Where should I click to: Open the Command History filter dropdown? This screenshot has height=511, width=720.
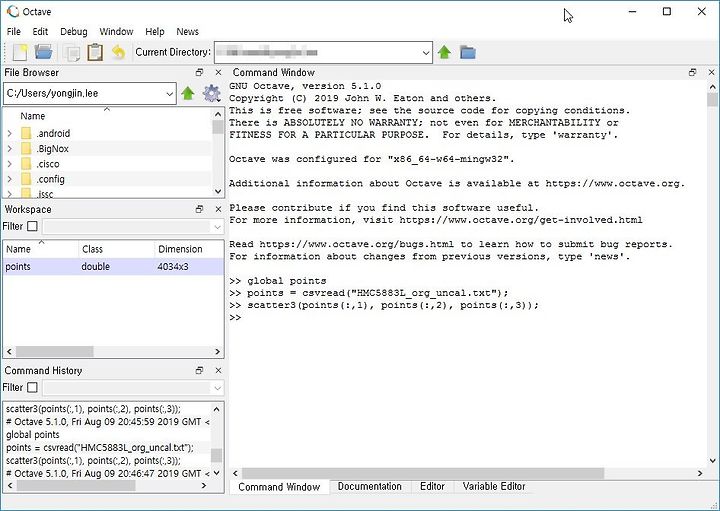pos(217,388)
